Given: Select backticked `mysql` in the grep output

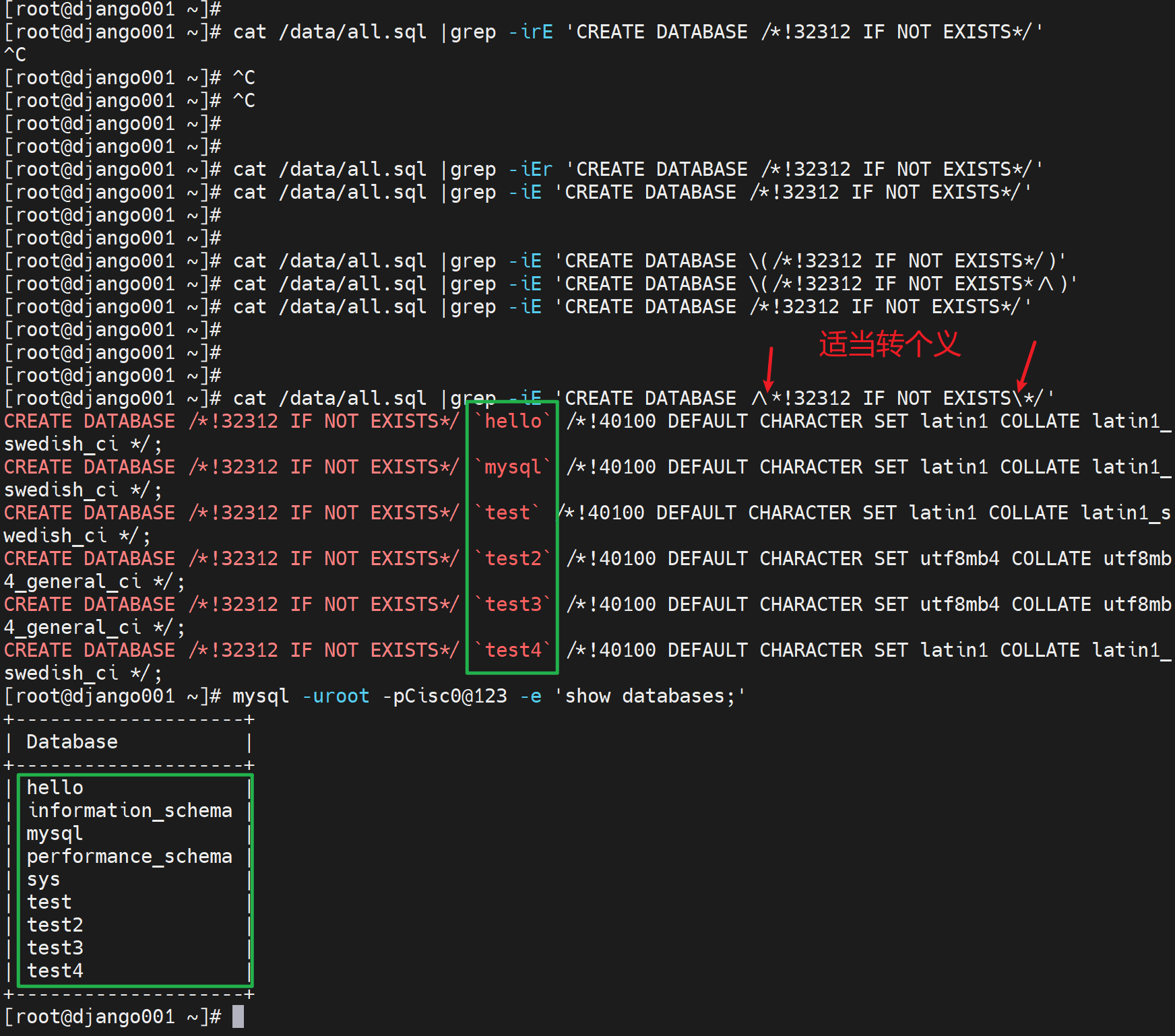Looking at the screenshot, I should click(513, 467).
